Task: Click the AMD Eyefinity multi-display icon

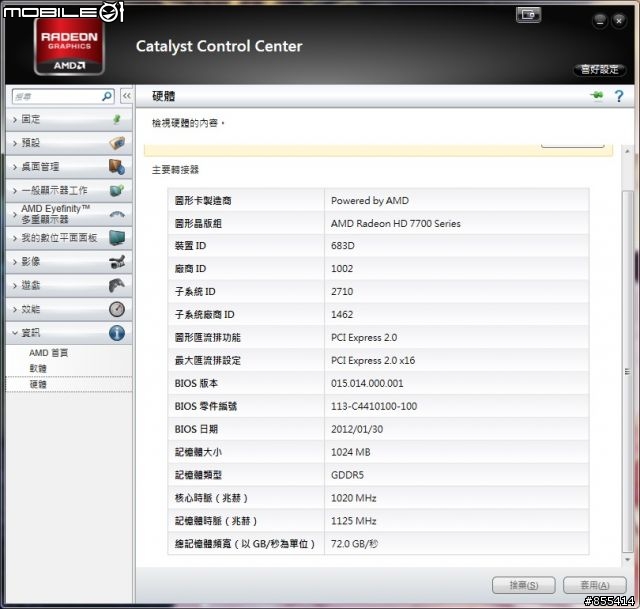Action: (x=117, y=214)
